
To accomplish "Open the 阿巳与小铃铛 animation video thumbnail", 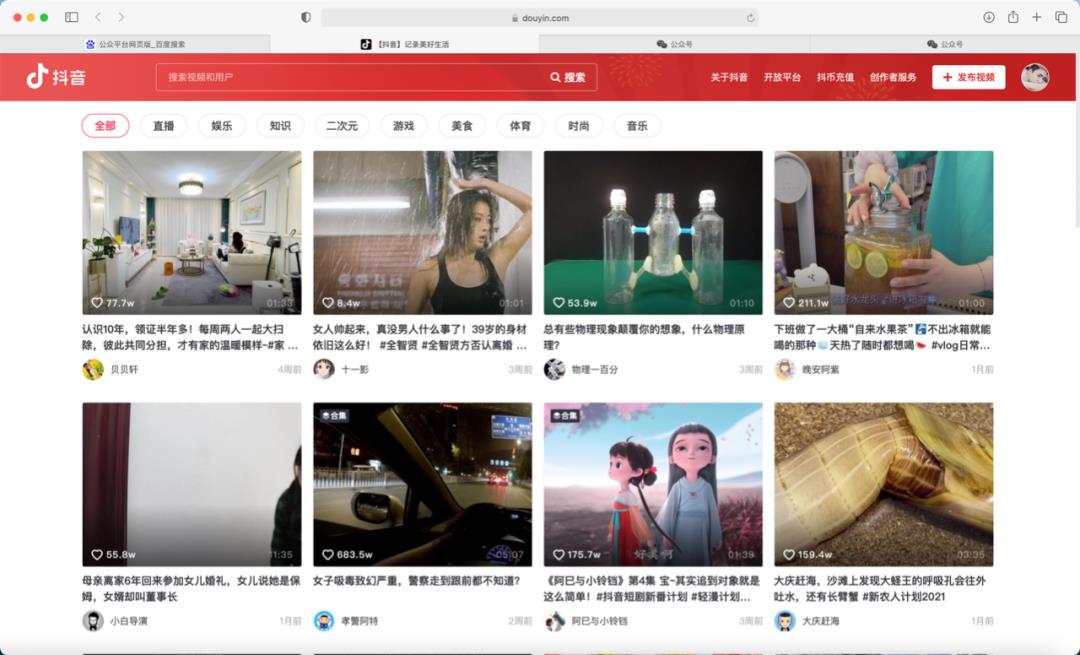I will coord(652,482).
